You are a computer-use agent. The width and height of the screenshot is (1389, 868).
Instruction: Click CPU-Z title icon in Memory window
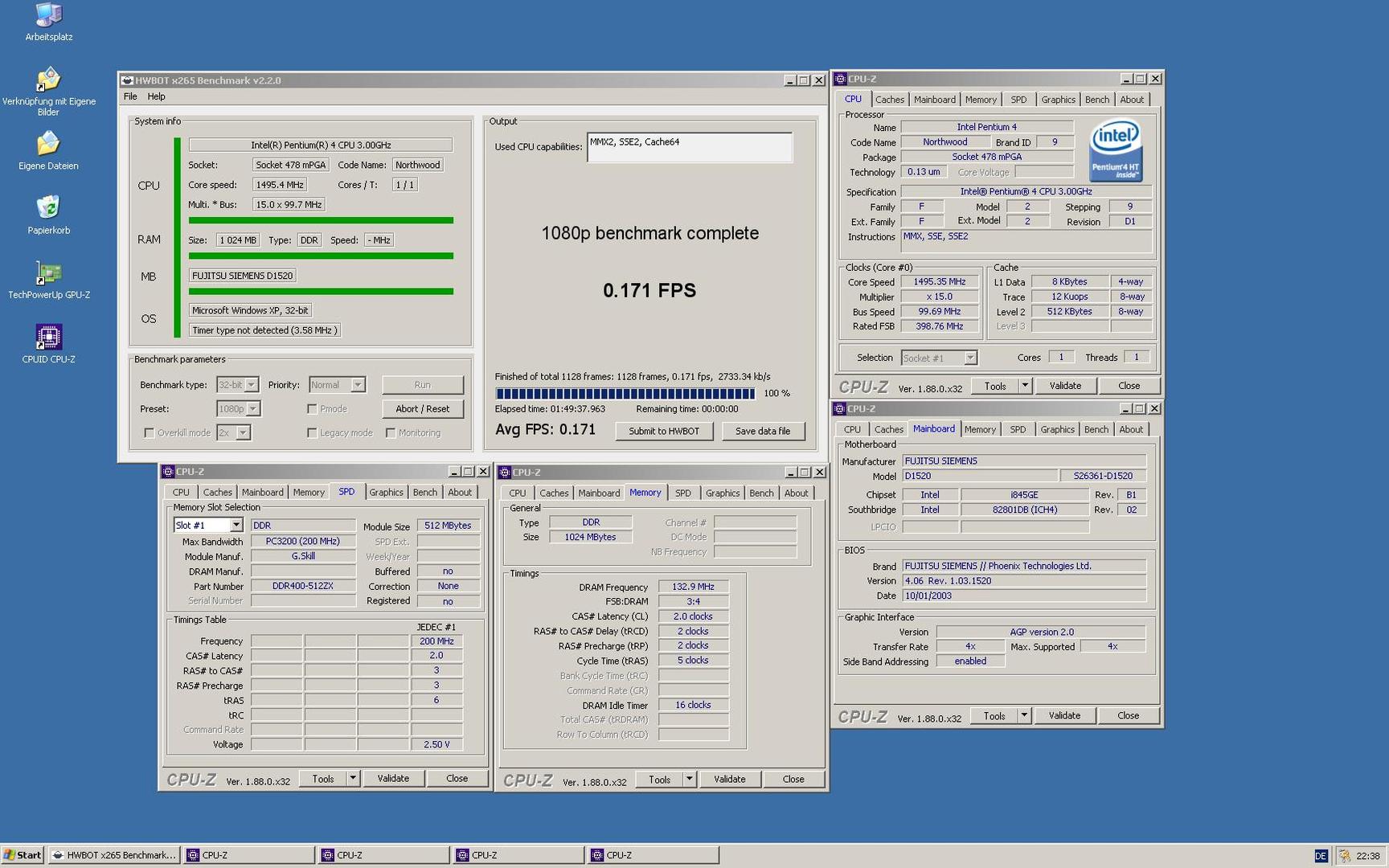click(x=505, y=473)
